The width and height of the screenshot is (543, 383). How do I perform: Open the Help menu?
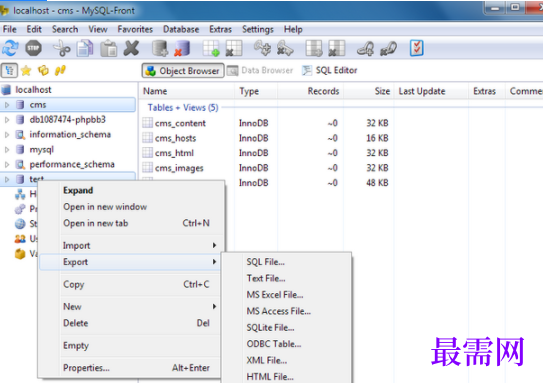(293, 29)
